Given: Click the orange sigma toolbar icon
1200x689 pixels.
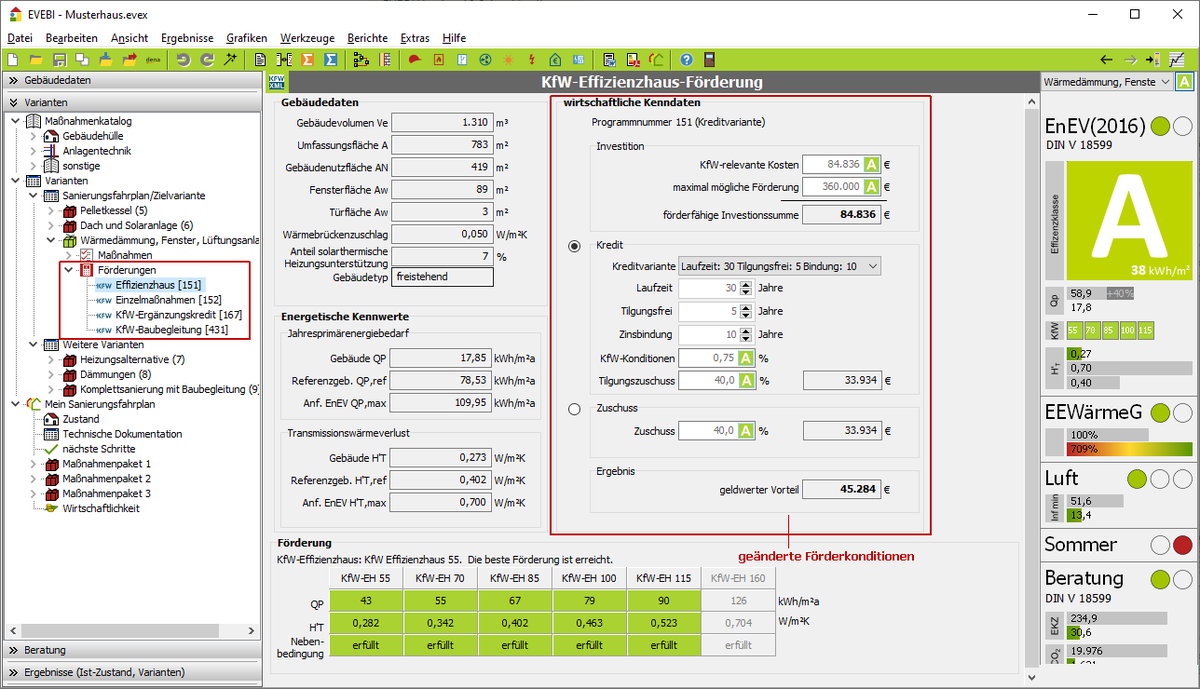Looking at the screenshot, I should tap(308, 60).
